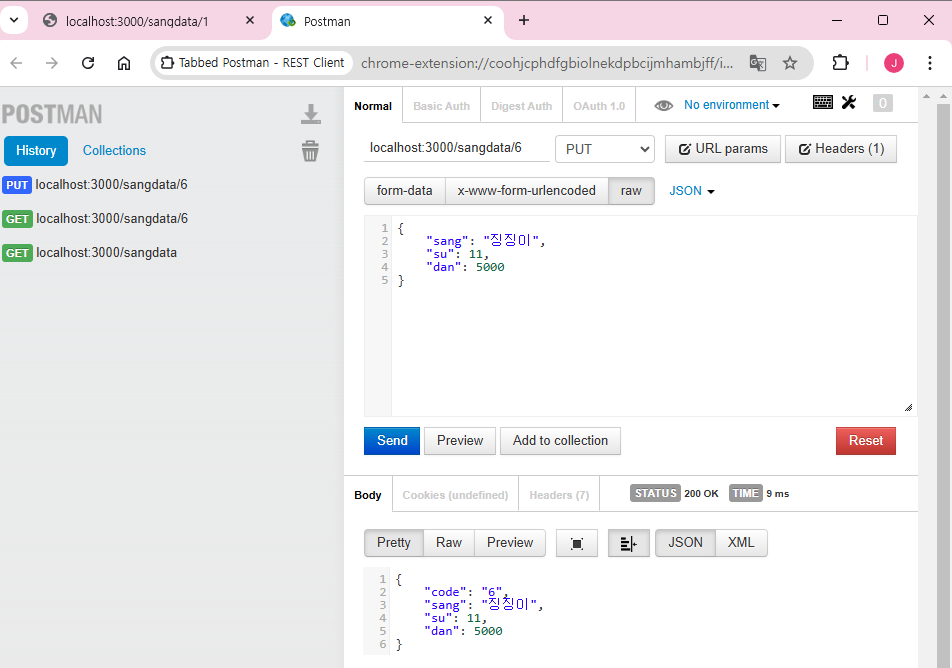Click the 200 OK status value
Screen dimensions: 952x668
point(701,494)
